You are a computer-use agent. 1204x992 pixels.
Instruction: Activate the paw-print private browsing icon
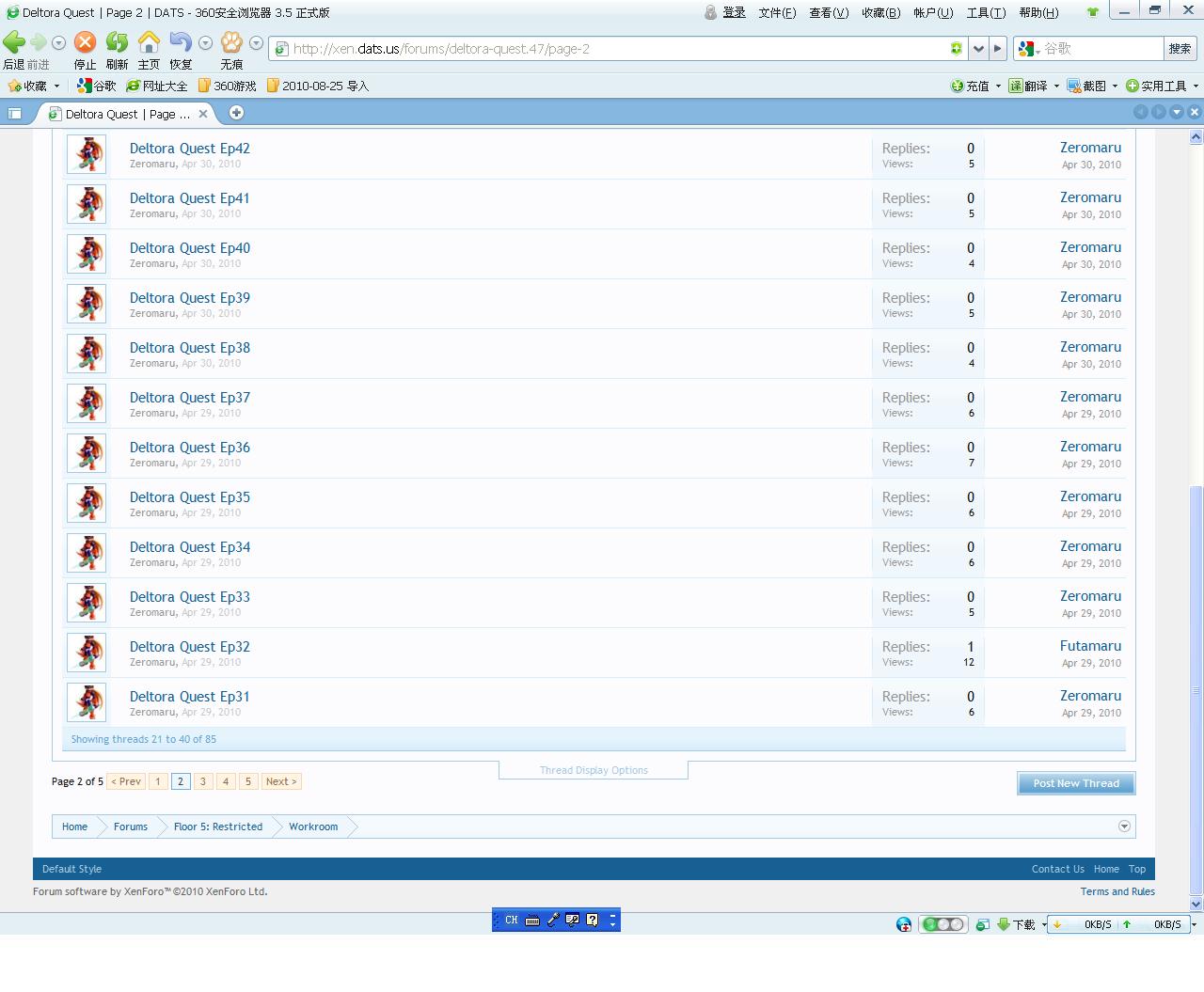click(x=231, y=42)
